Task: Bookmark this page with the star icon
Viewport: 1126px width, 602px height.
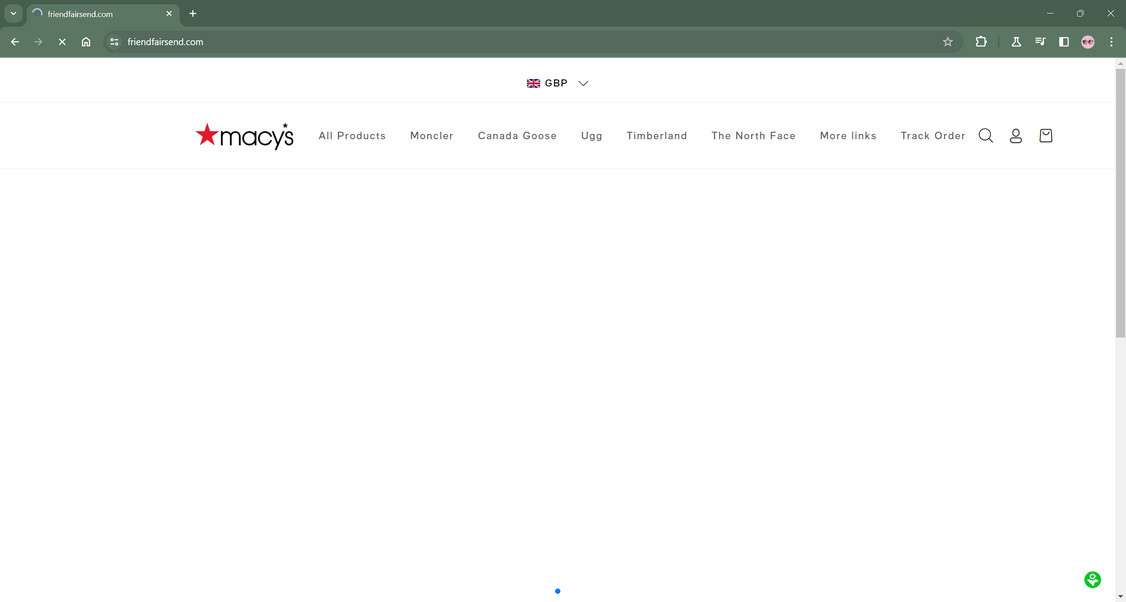Action: click(x=948, y=42)
